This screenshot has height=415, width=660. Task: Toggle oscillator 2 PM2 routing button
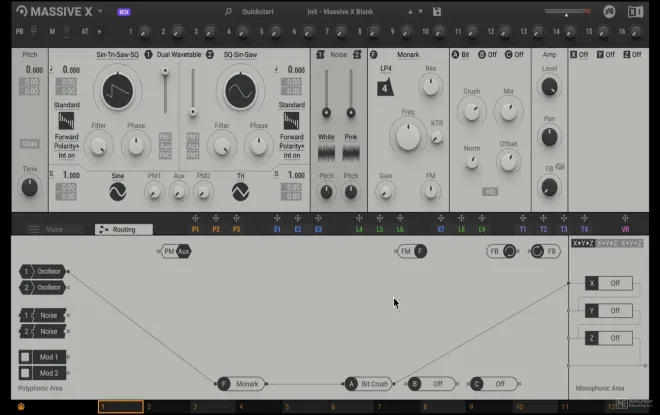tap(193, 155)
